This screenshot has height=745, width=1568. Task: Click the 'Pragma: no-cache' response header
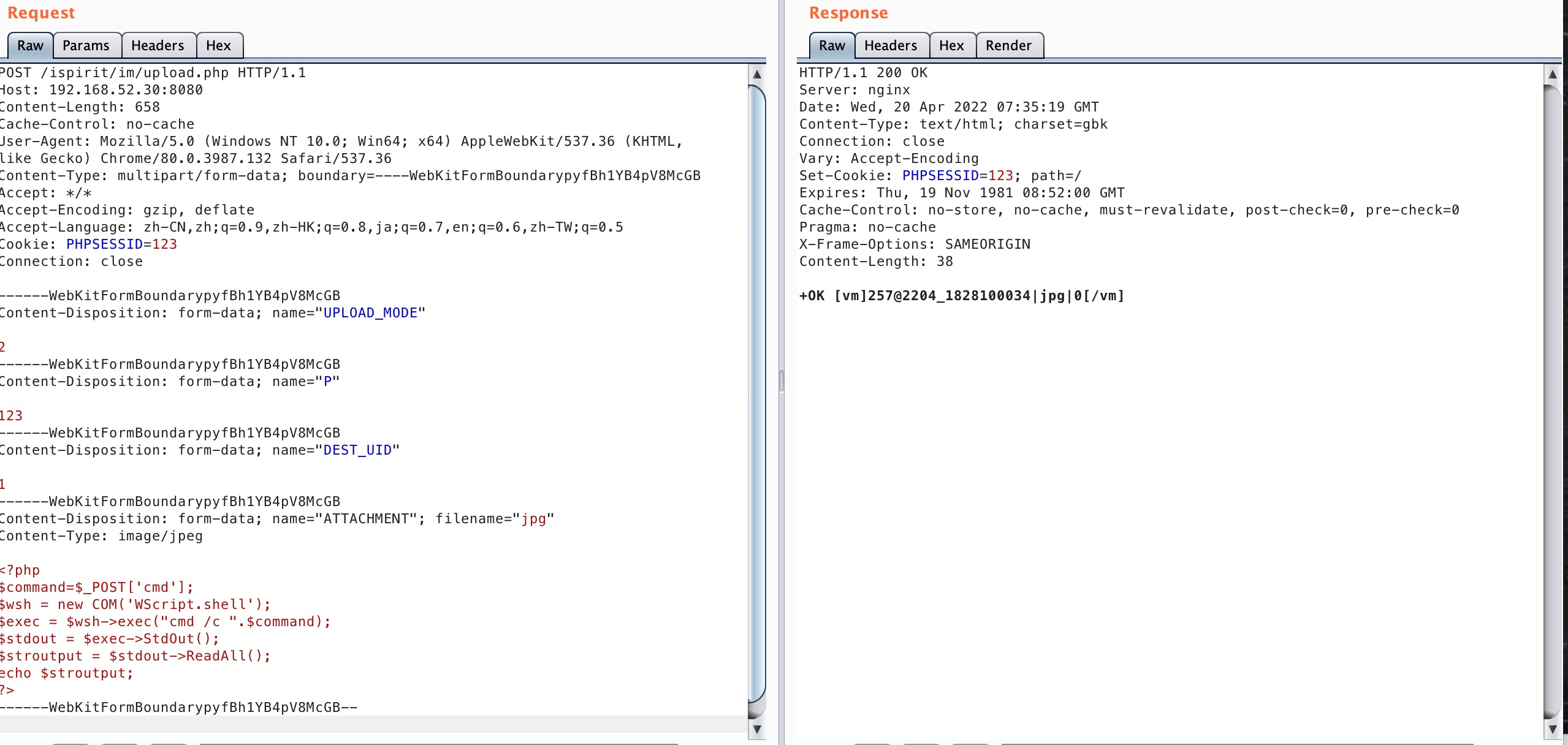click(x=867, y=227)
